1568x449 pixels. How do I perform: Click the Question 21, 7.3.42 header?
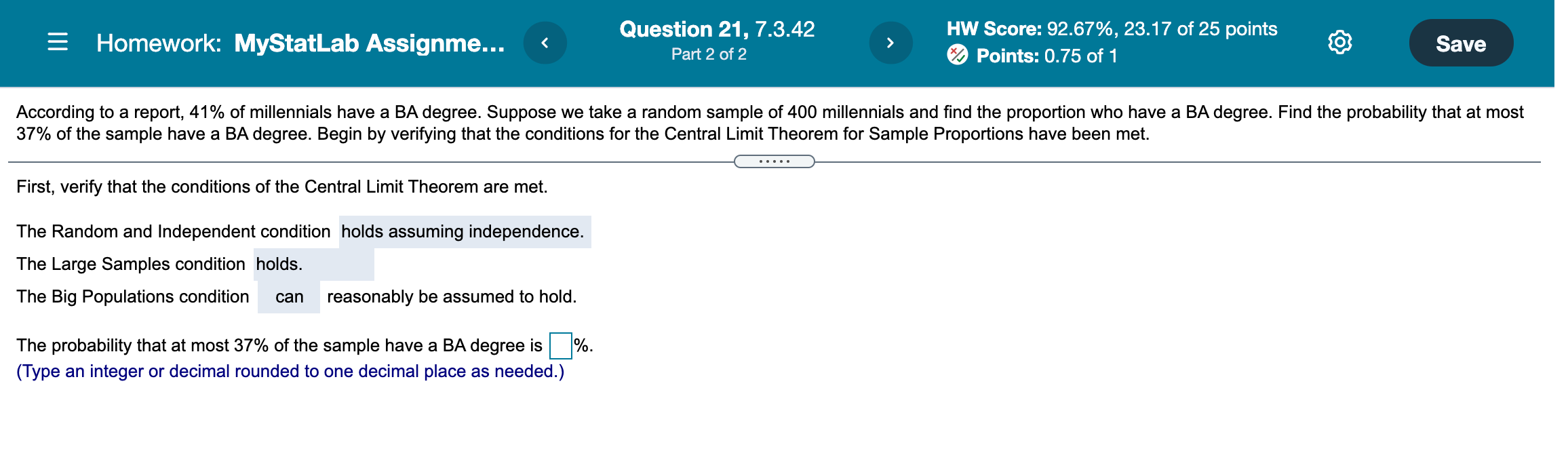(x=716, y=28)
